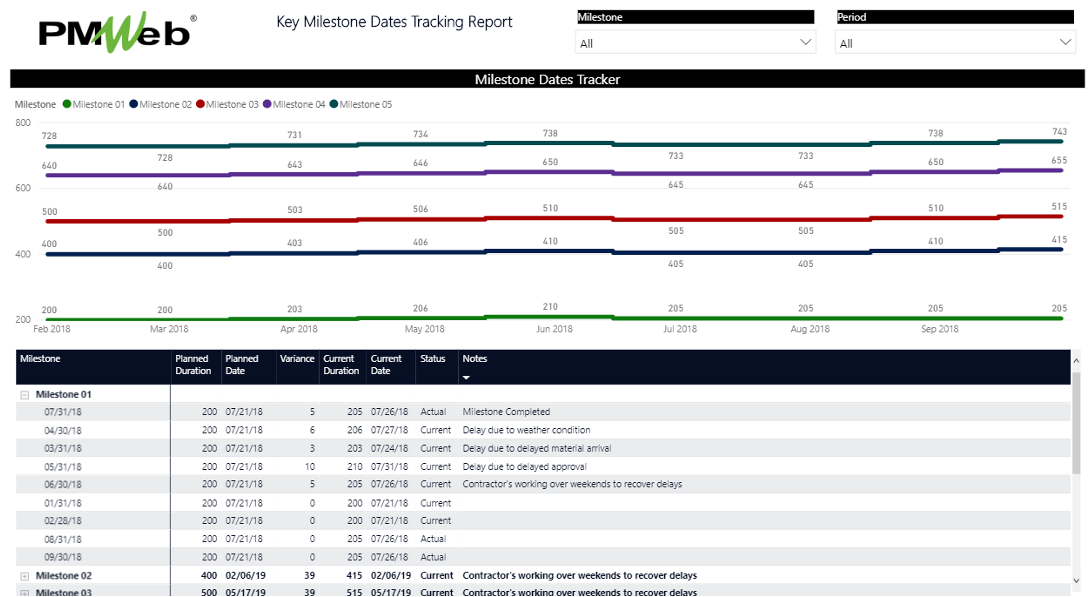Sort by Planned Date column header

pyautogui.click(x=242, y=365)
